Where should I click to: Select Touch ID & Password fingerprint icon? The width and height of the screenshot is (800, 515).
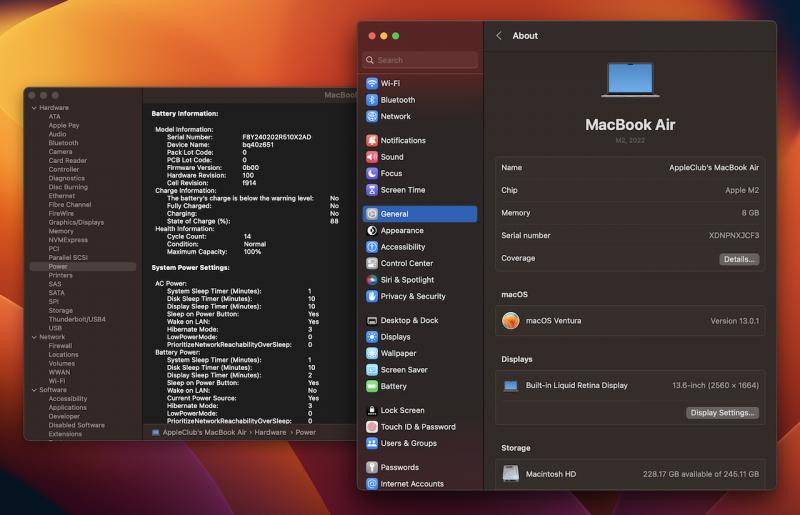coord(372,427)
